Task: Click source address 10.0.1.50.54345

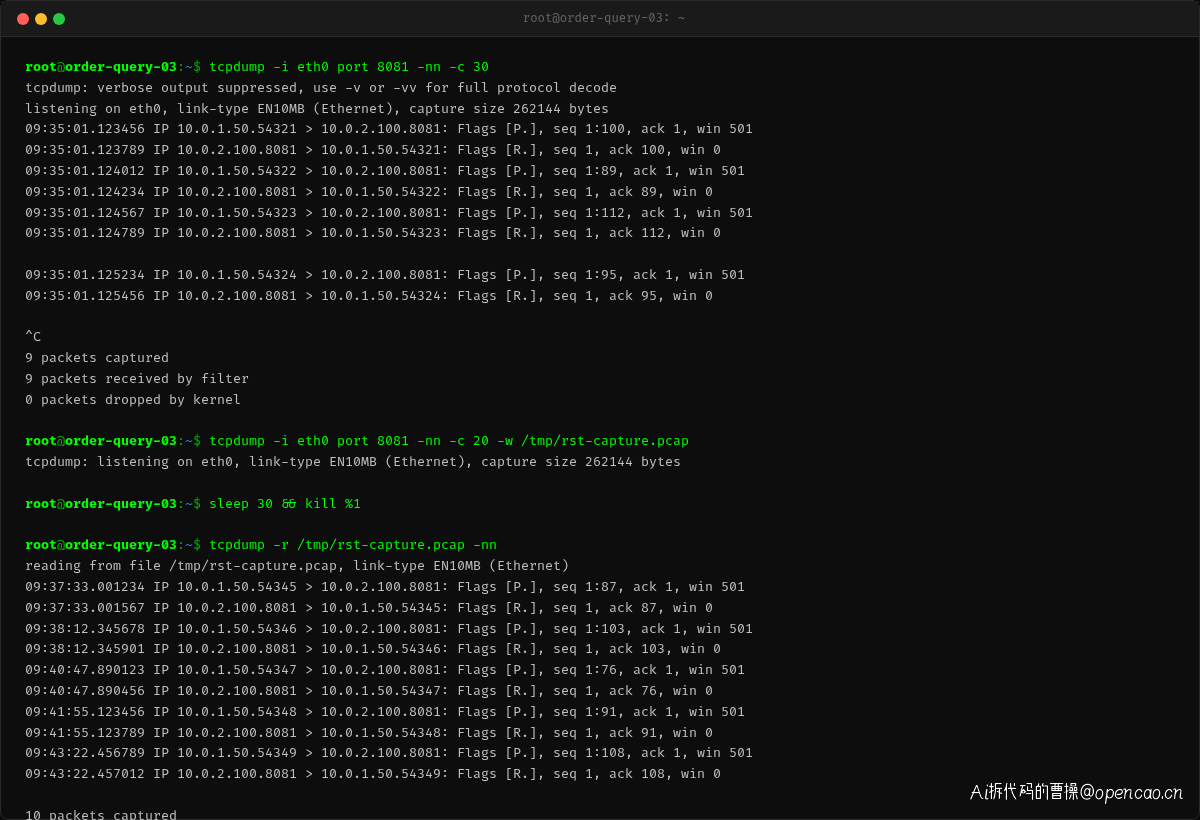Action: [x=237, y=587]
